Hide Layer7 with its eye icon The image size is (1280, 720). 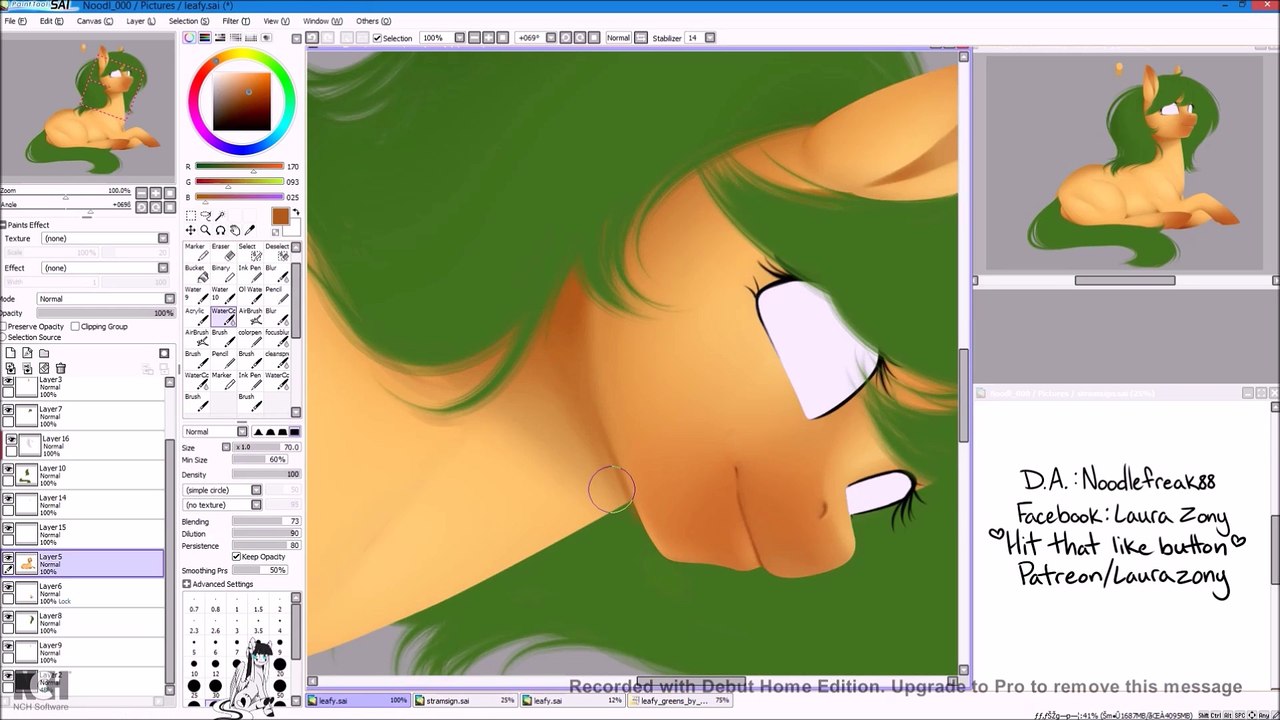pos(8,410)
